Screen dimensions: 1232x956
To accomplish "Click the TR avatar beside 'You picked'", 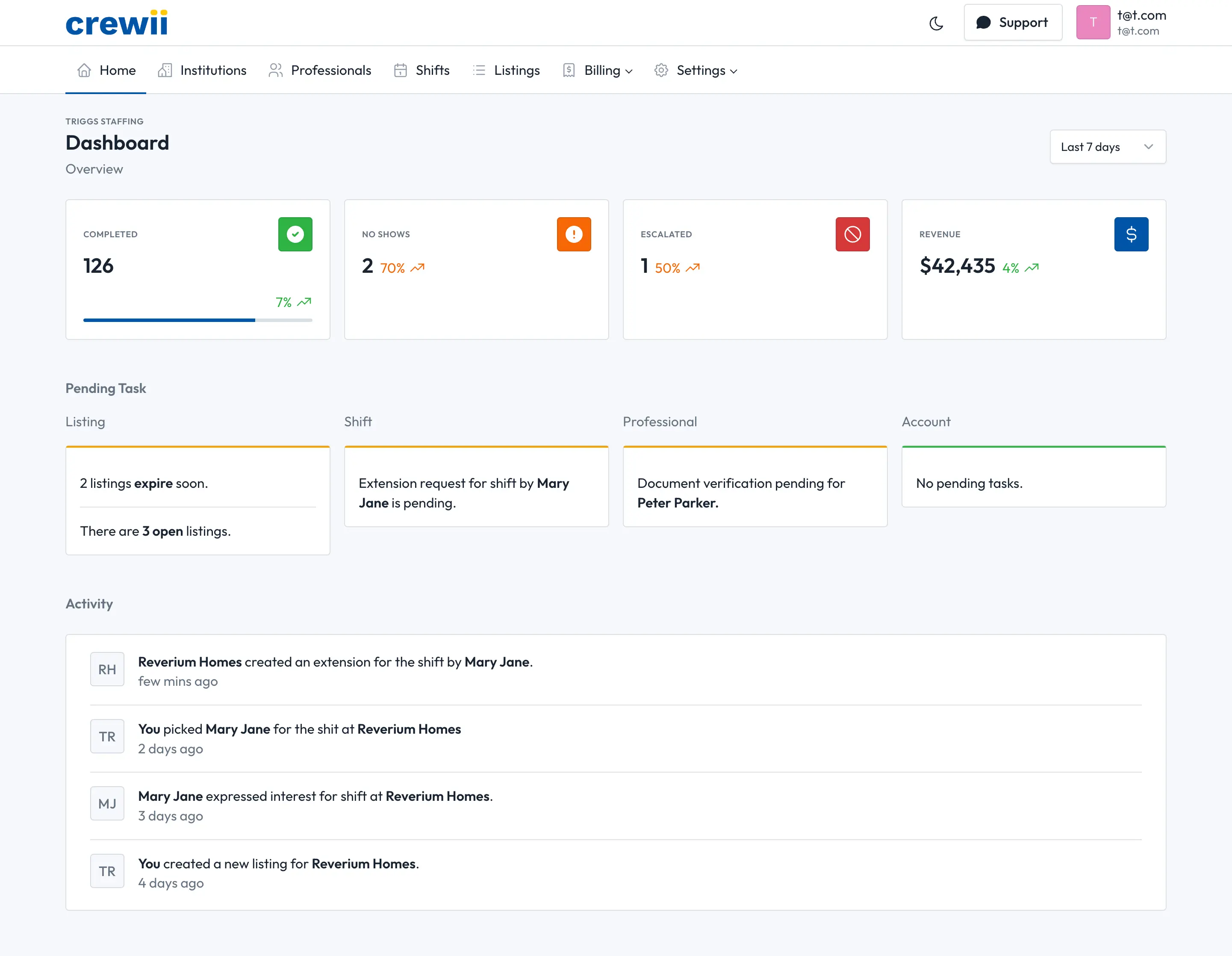I will click(x=107, y=737).
